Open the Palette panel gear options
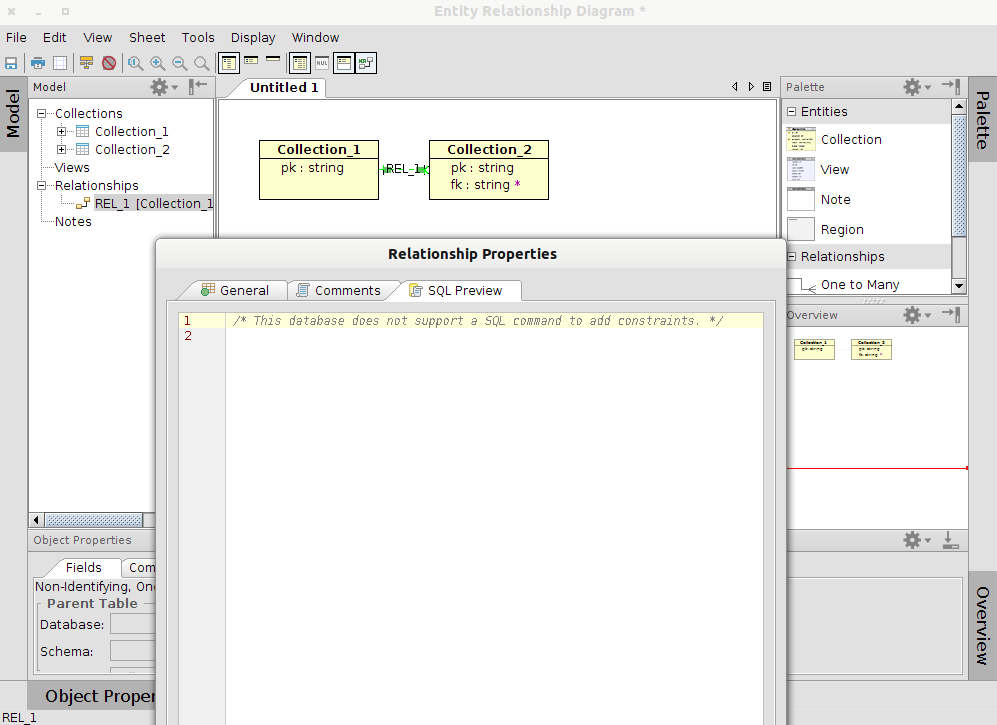 coord(917,87)
